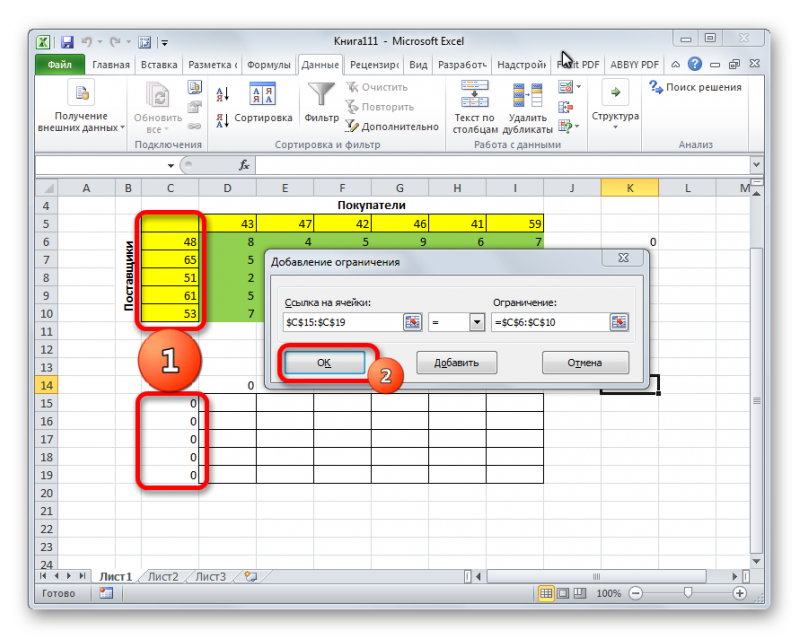Viewport: 800px width, 639px height.
Task: Click cell containing 59
Action: click(x=515, y=224)
